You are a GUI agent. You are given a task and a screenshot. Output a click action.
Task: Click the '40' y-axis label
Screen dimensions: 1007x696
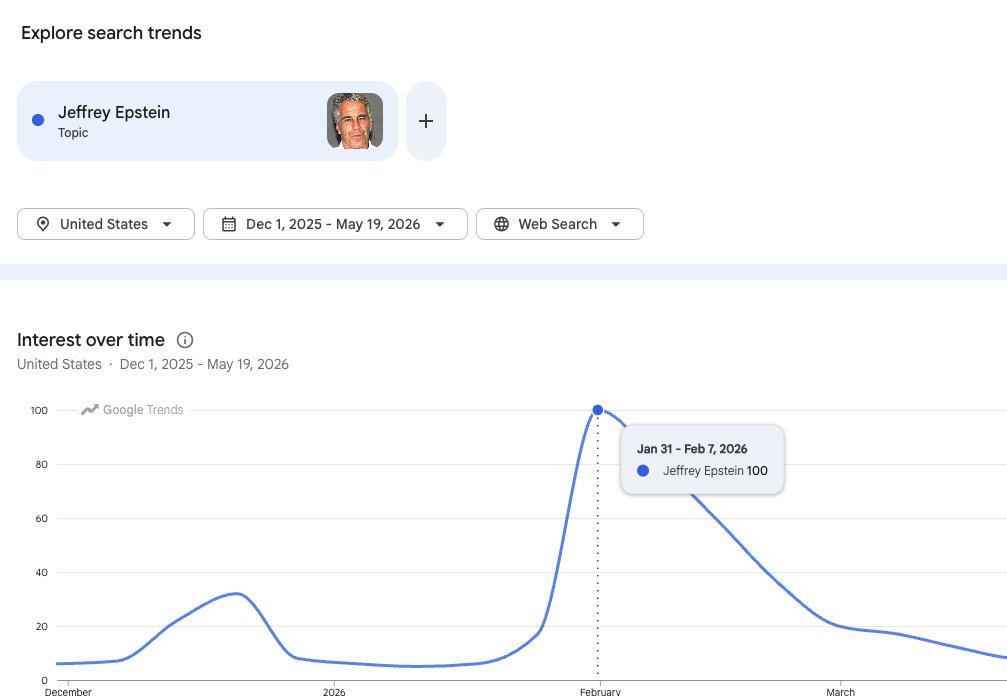click(42, 572)
